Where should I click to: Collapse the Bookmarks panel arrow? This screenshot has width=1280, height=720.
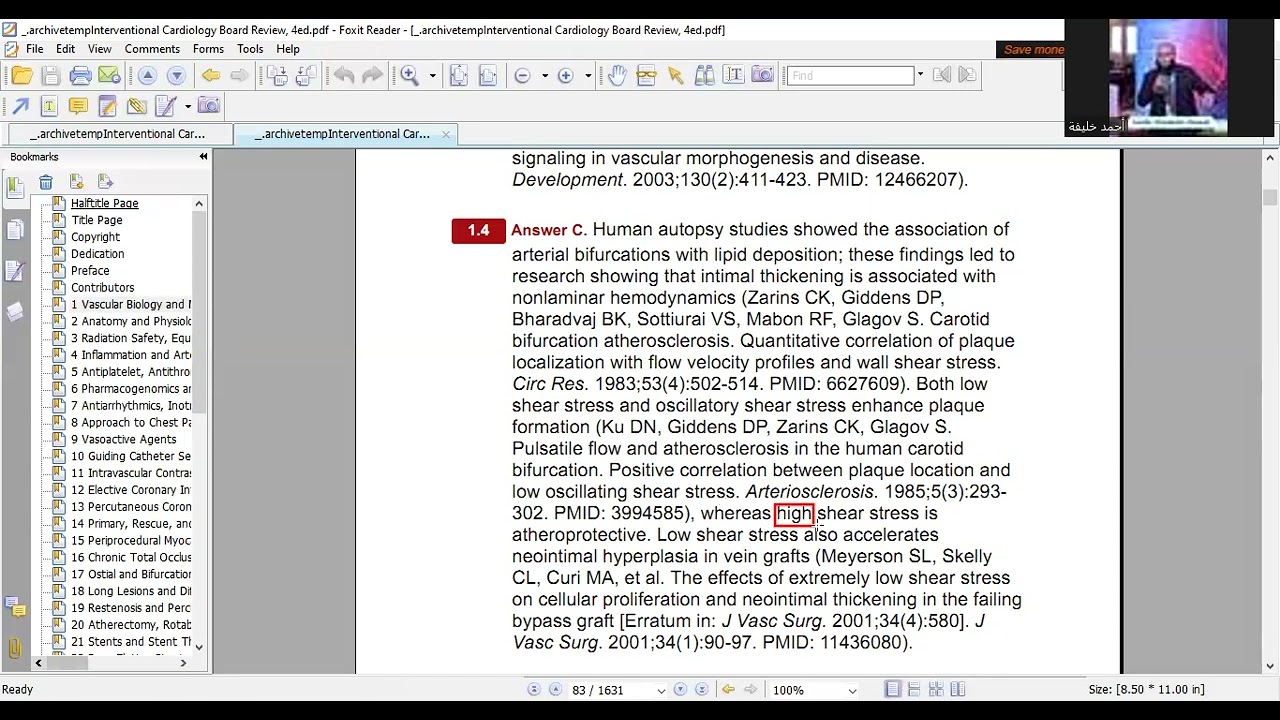point(203,157)
